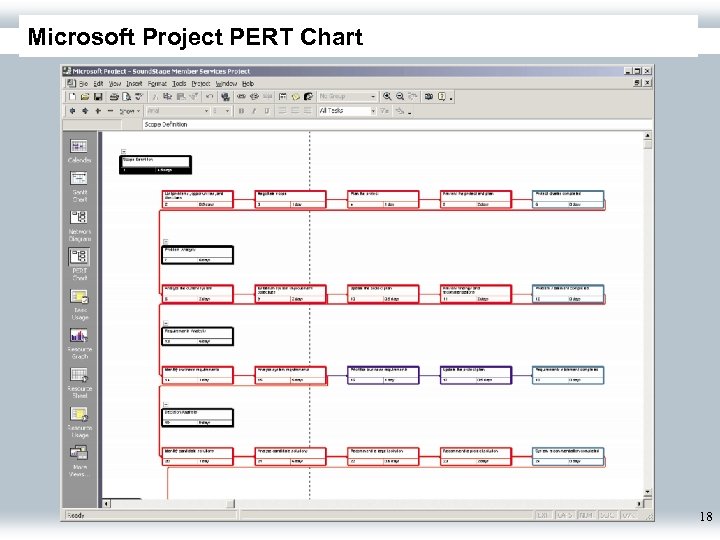
Task: Toggle Italic formatting
Action: point(254,111)
